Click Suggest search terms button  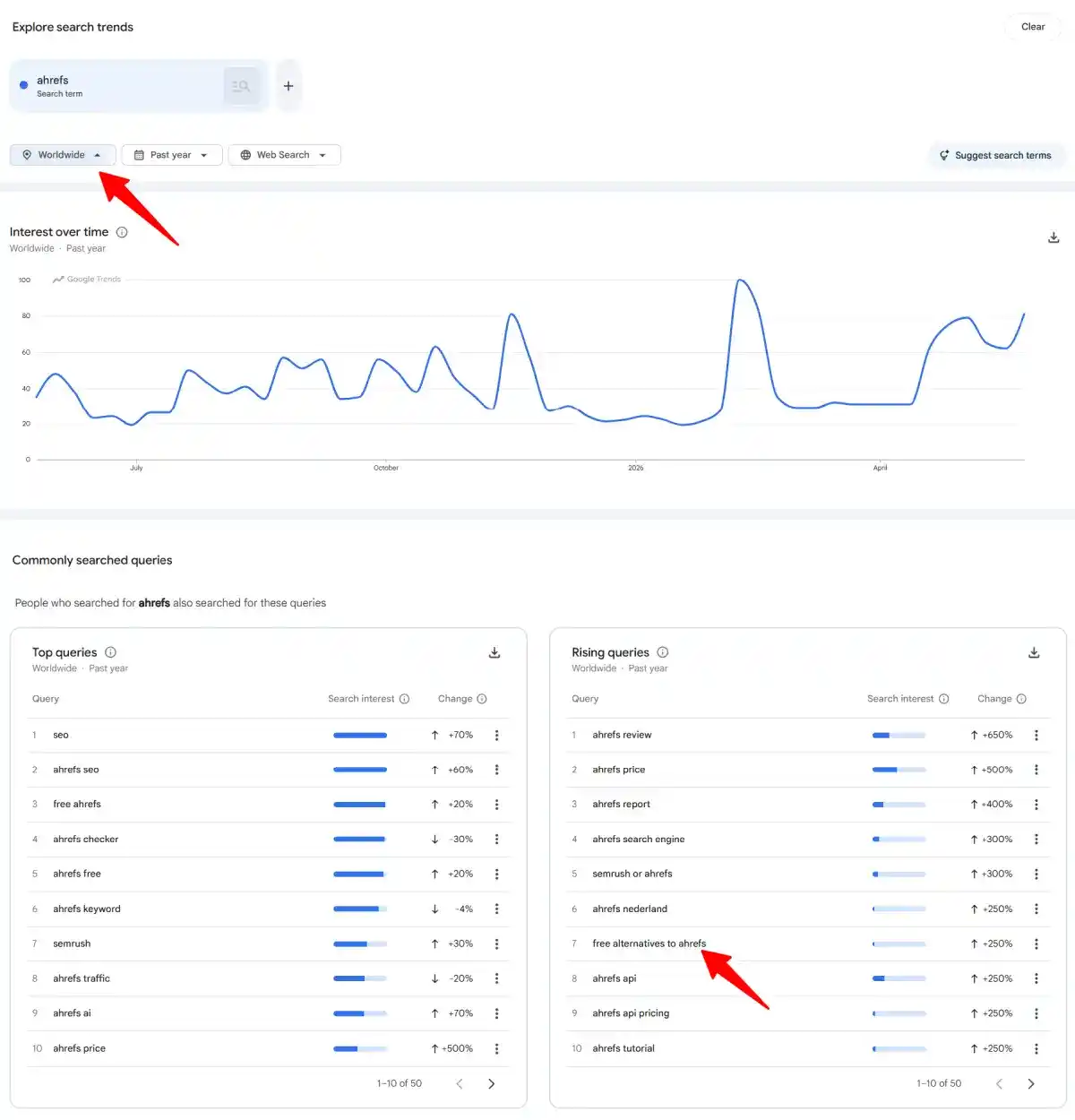click(995, 155)
